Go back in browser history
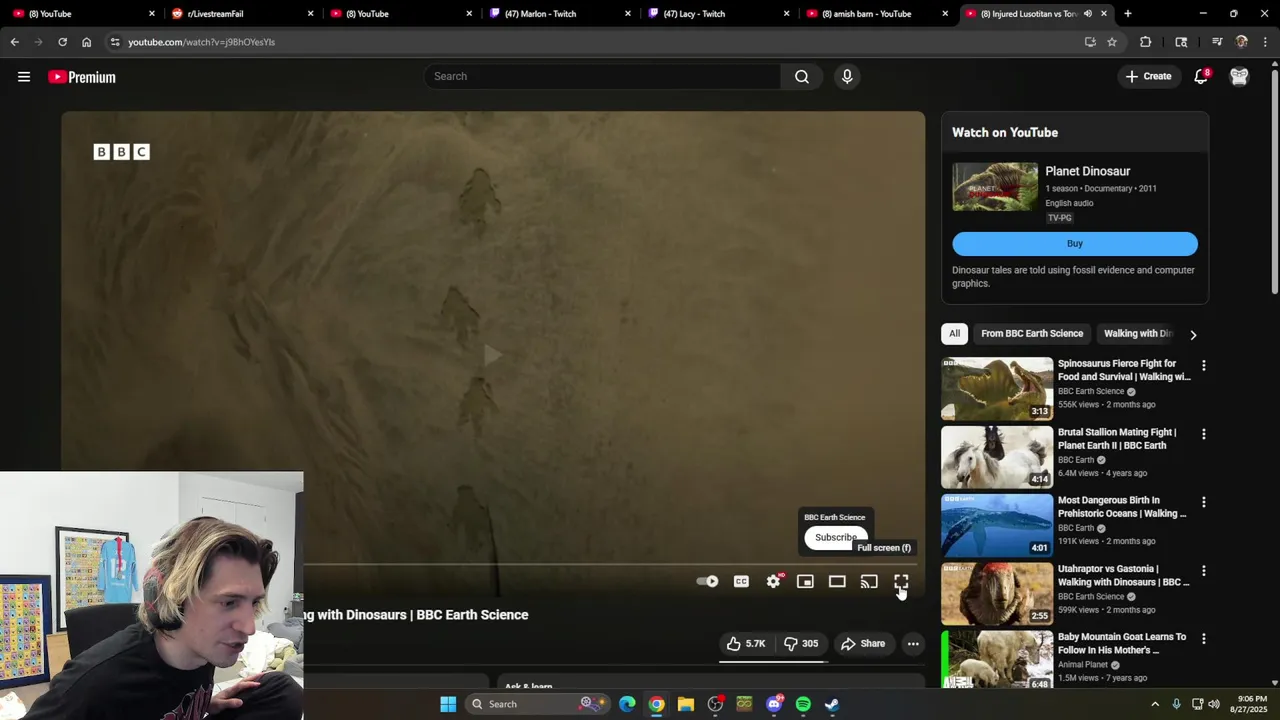The image size is (1280, 720). (x=15, y=42)
